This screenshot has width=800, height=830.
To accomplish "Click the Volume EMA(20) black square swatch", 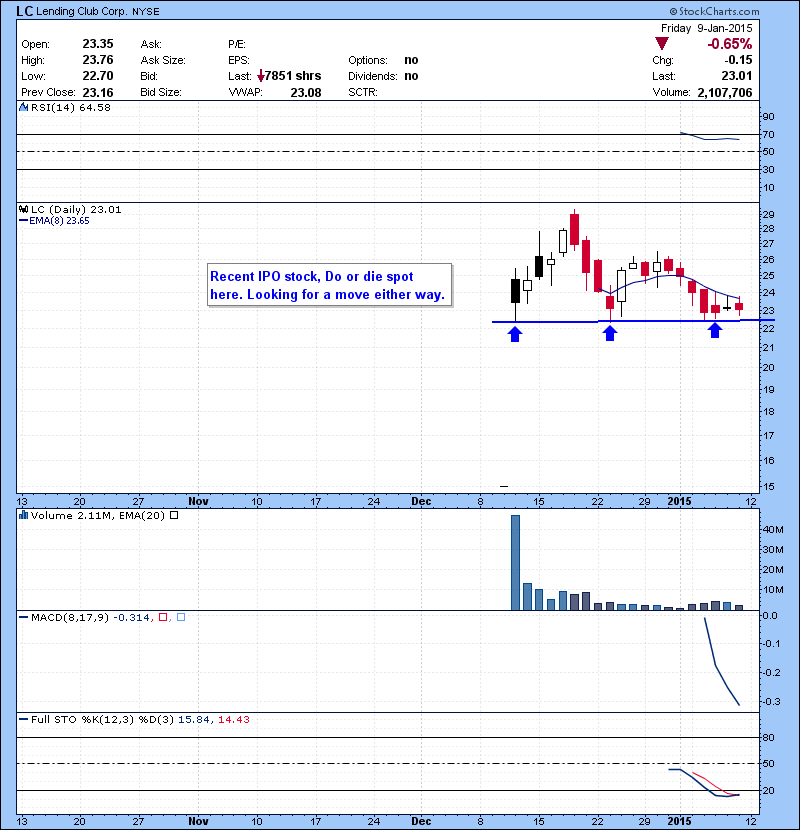I will [x=174, y=515].
